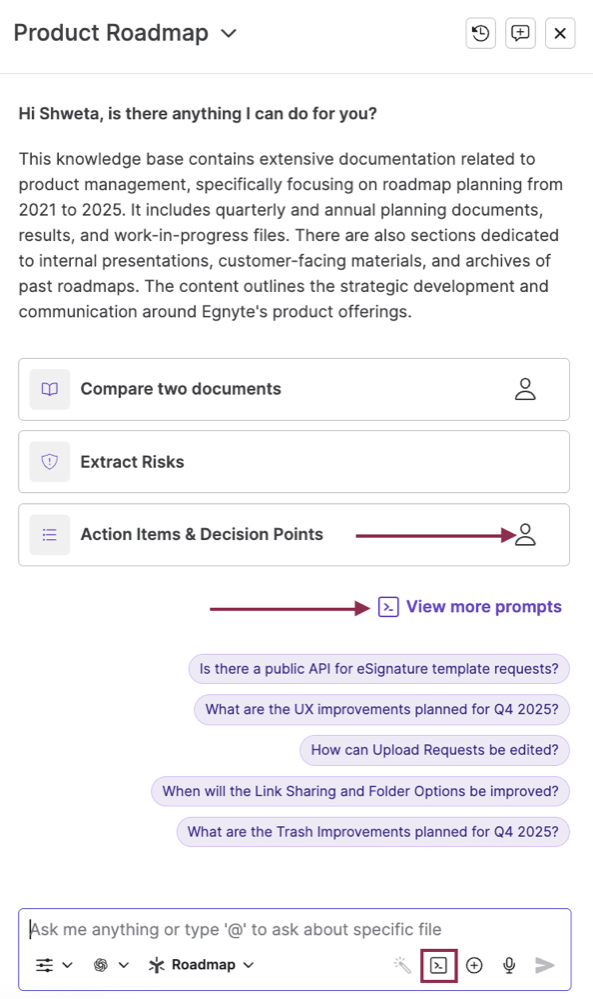Open the attach file plus icon
Image resolution: width=593 pixels, height=999 pixels.
click(x=474, y=965)
